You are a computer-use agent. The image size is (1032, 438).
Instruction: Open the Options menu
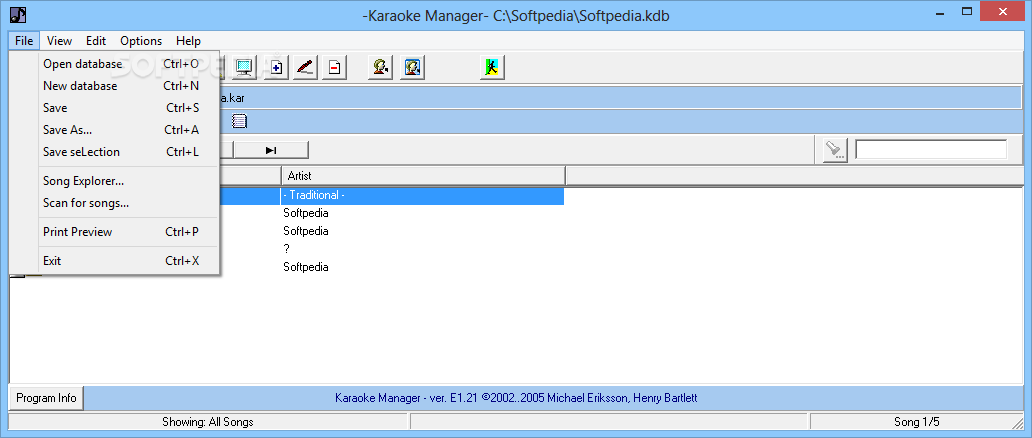(x=141, y=41)
